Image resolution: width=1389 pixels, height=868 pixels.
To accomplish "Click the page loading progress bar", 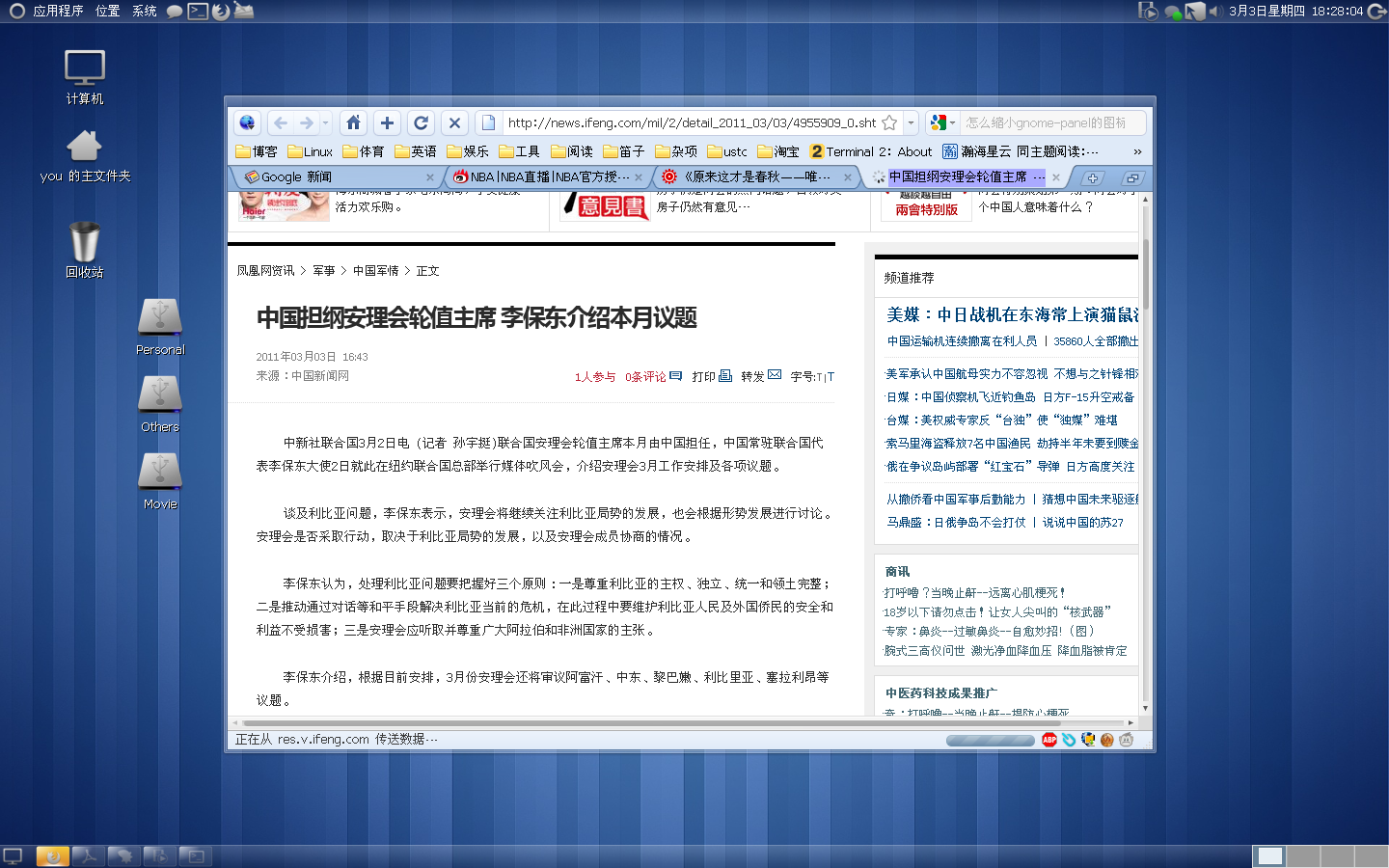I will [991, 741].
